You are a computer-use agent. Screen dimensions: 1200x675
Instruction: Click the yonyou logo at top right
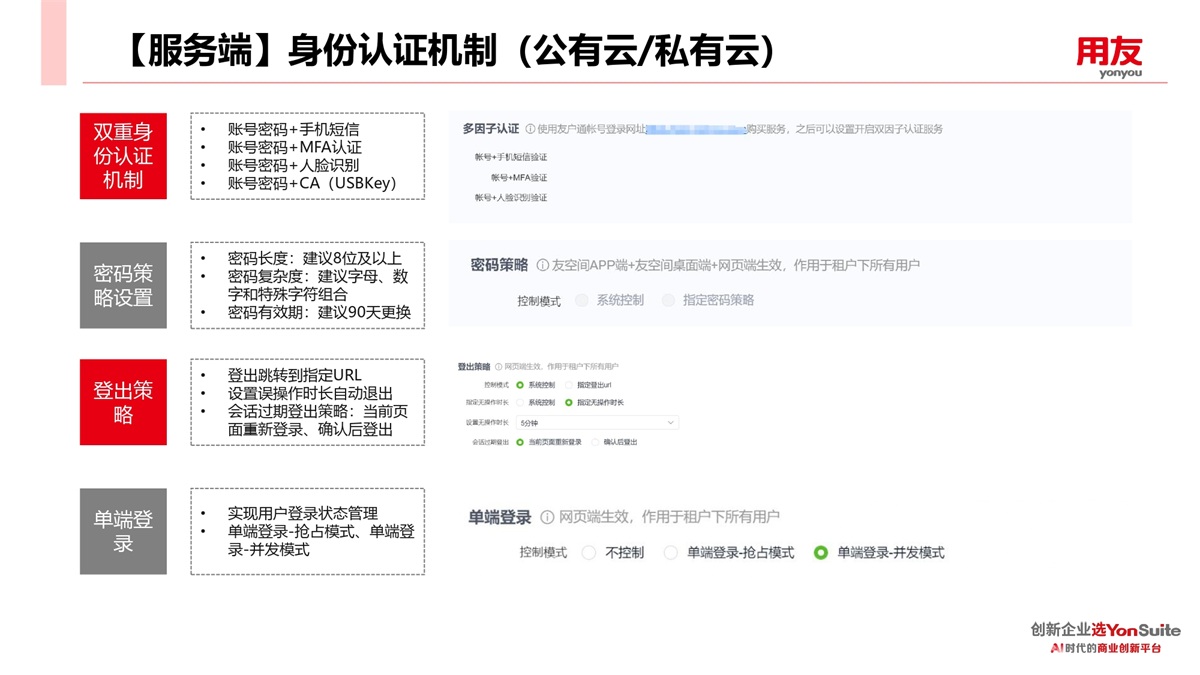click(x=1109, y=56)
